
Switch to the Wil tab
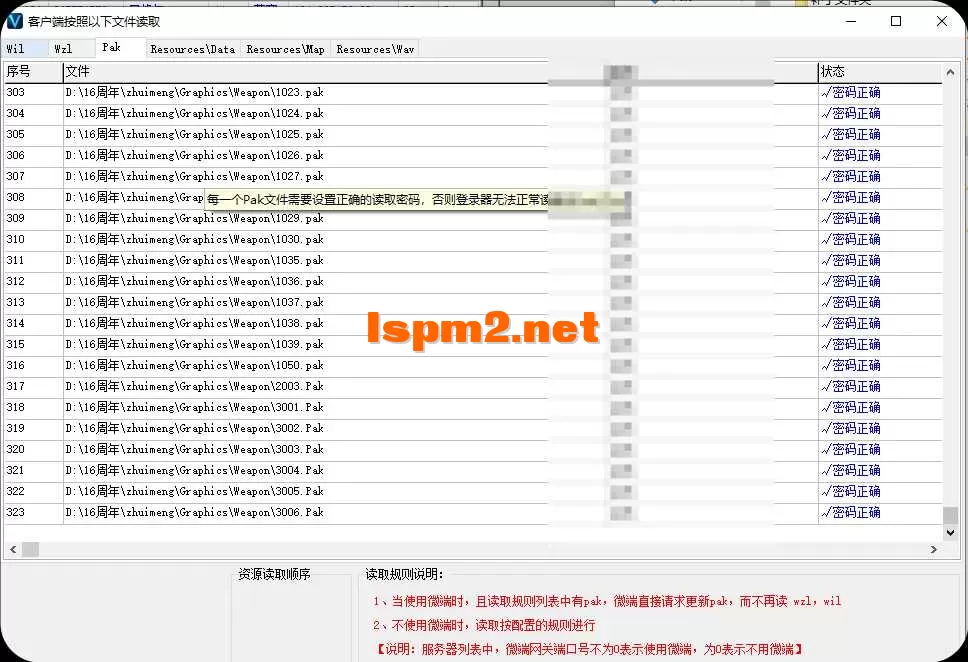(x=25, y=49)
